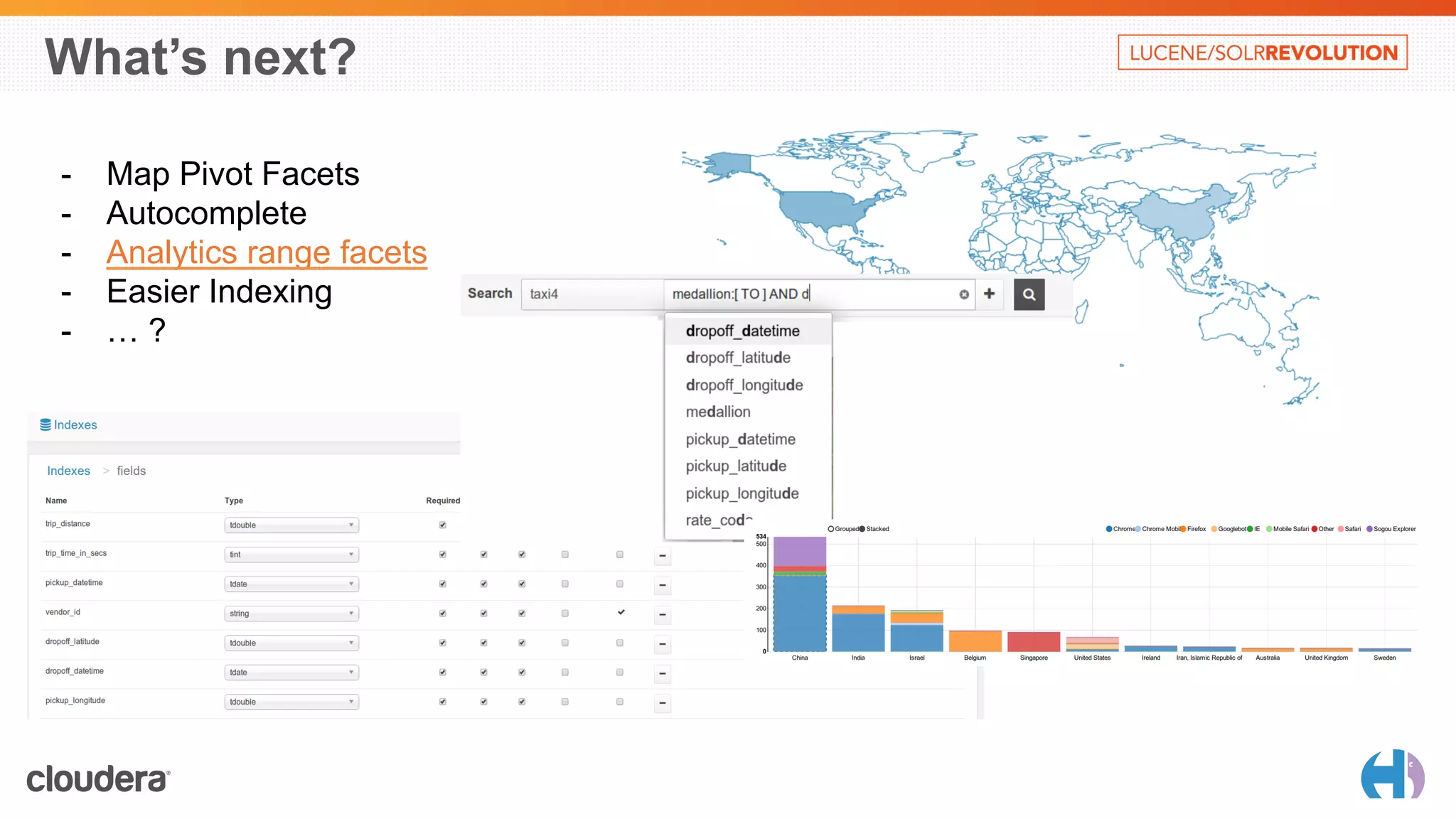The image size is (1456, 819).
Task: Choose medallion from the autocomplete list
Action: pyautogui.click(x=748, y=412)
